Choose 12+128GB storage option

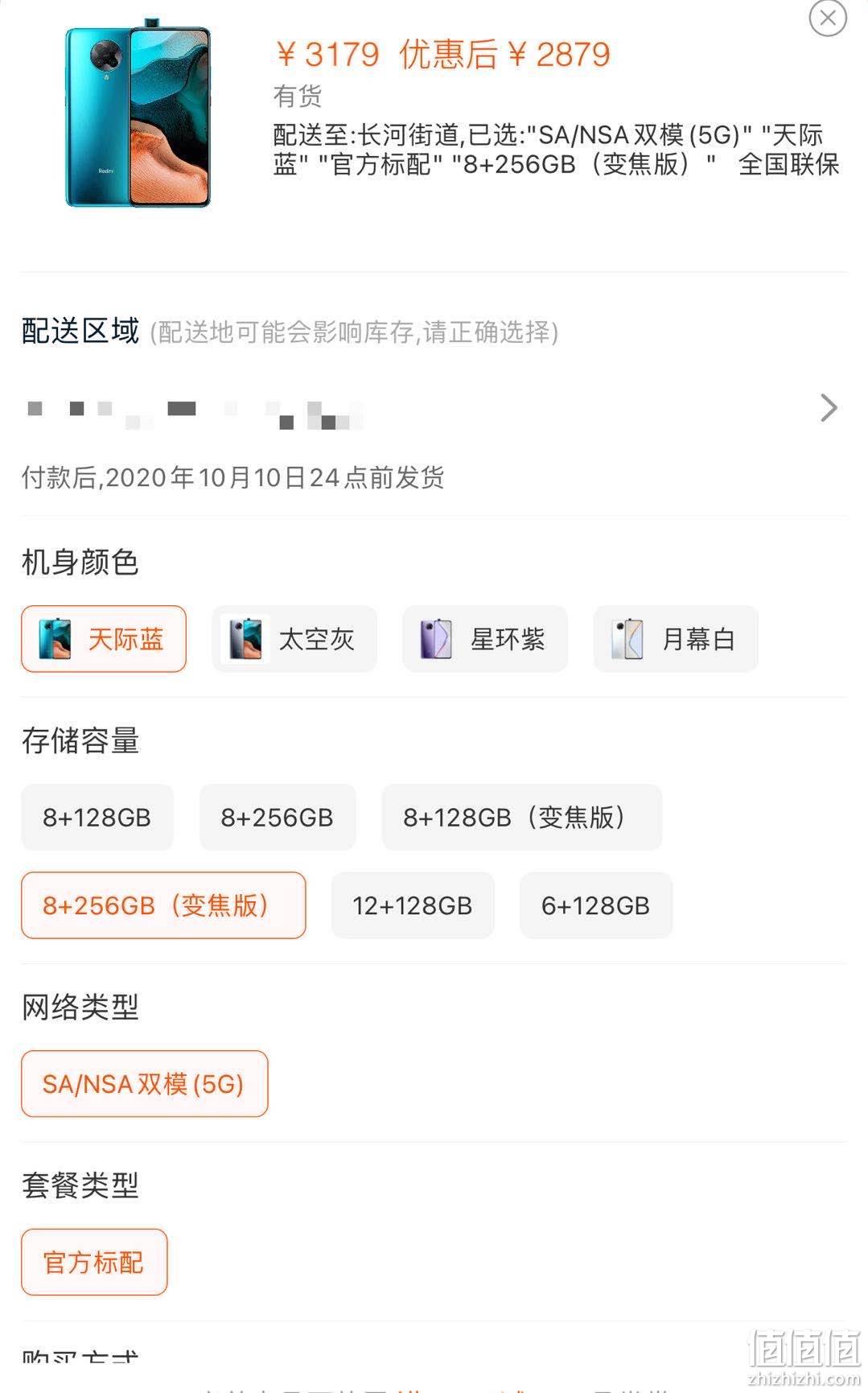pyautogui.click(x=413, y=905)
